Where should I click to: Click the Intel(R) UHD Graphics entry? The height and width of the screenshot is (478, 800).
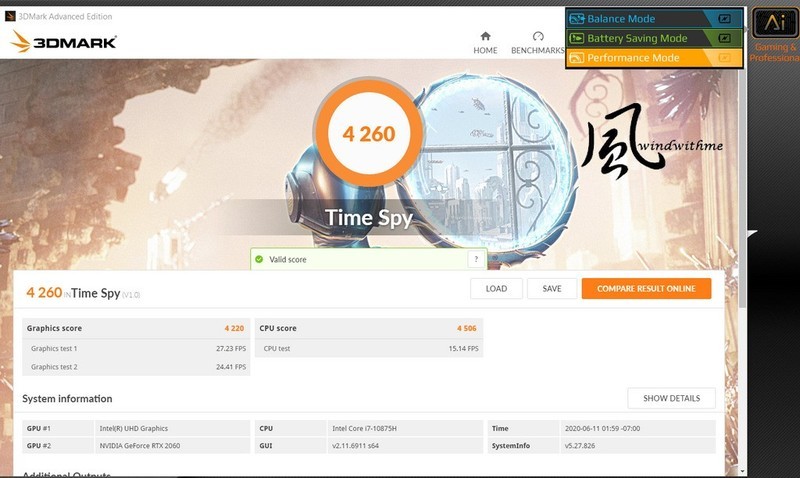point(134,429)
